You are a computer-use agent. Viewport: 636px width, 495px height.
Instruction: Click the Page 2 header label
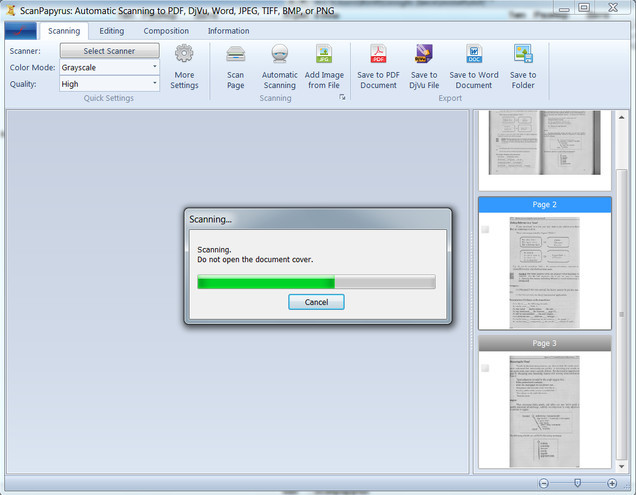coord(544,204)
